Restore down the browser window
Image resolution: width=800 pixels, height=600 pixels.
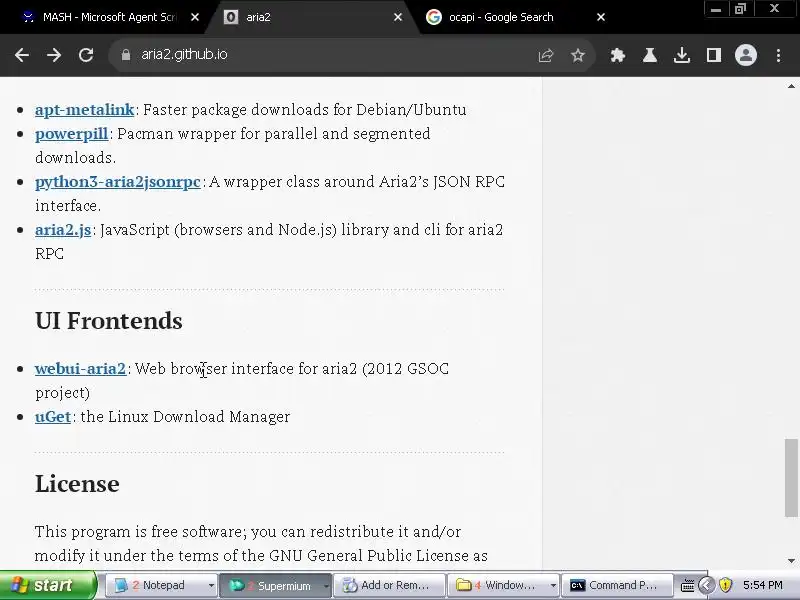pos(740,9)
